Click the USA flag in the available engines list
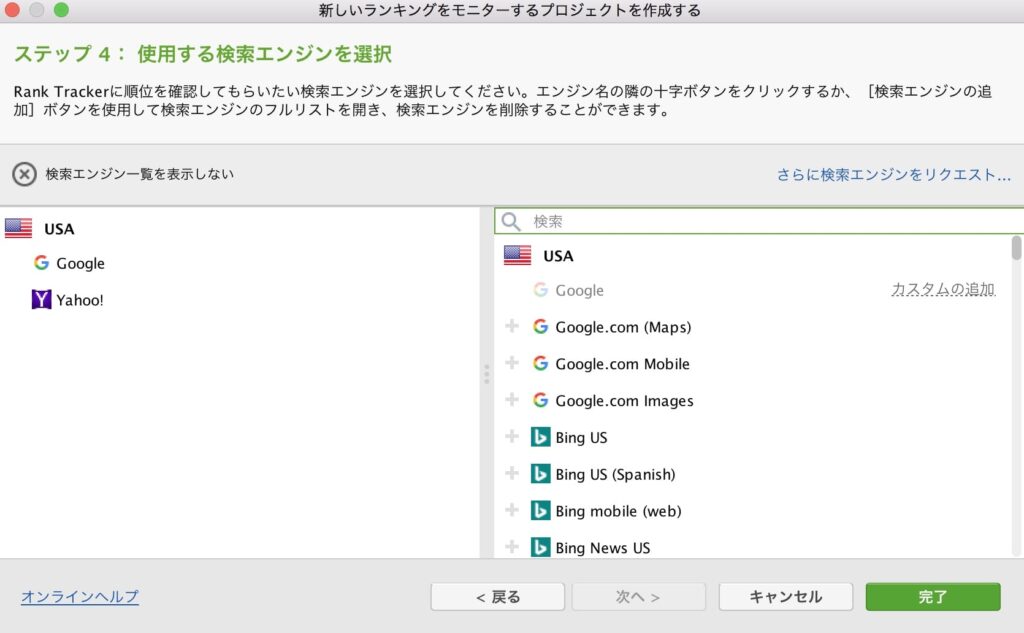Image resolution: width=1024 pixels, height=633 pixels. pyautogui.click(x=517, y=255)
